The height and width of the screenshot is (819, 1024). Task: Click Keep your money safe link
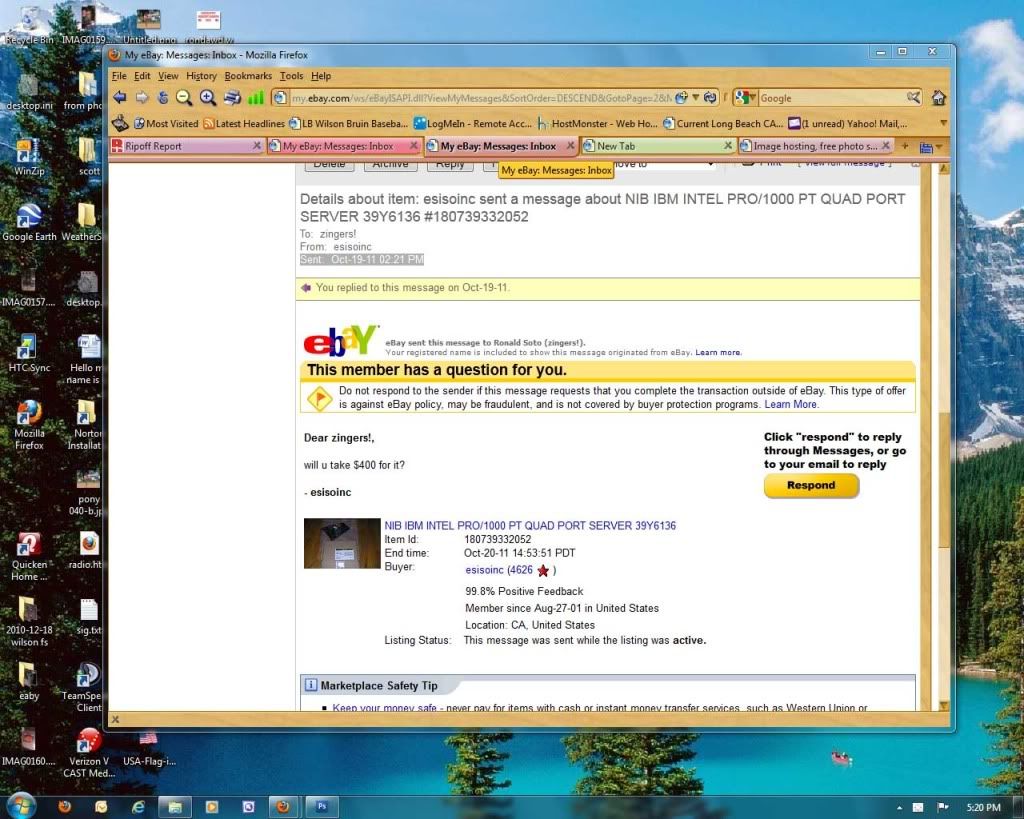(x=384, y=707)
